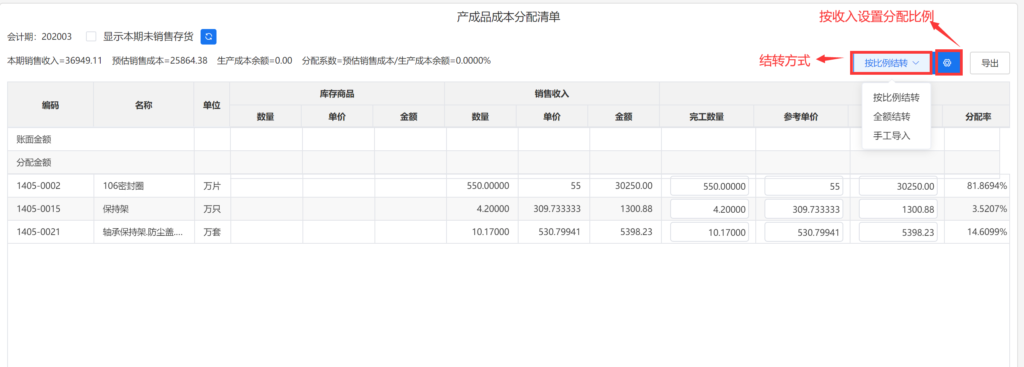Click the 名称 column header
The height and width of the screenshot is (367, 1024).
[144, 104]
